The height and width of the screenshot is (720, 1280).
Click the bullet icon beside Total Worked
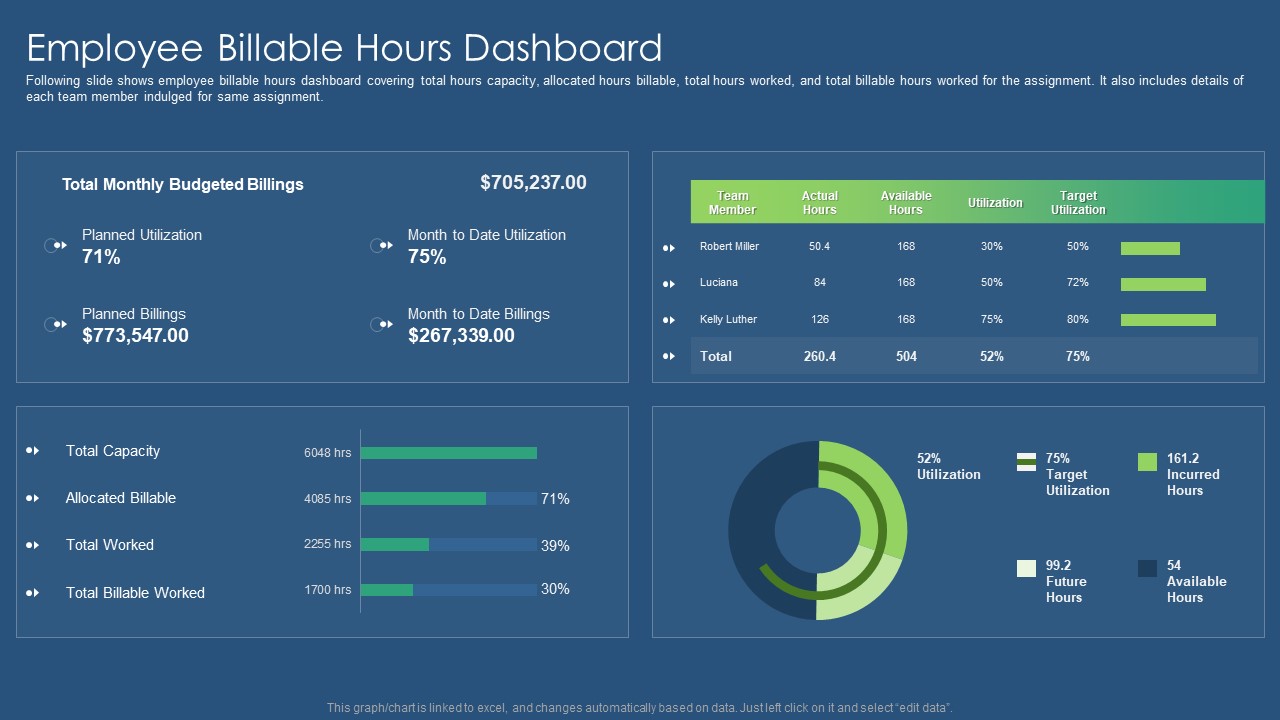(x=33, y=545)
